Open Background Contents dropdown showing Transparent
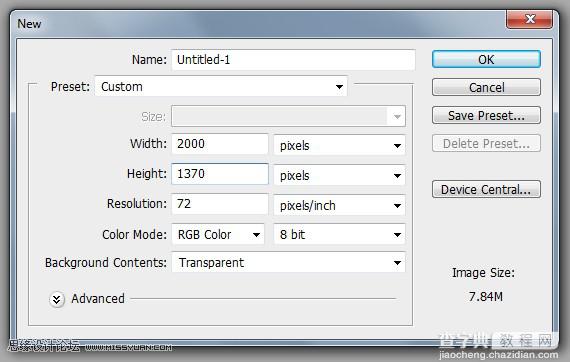The height and width of the screenshot is (362, 570). (288, 262)
